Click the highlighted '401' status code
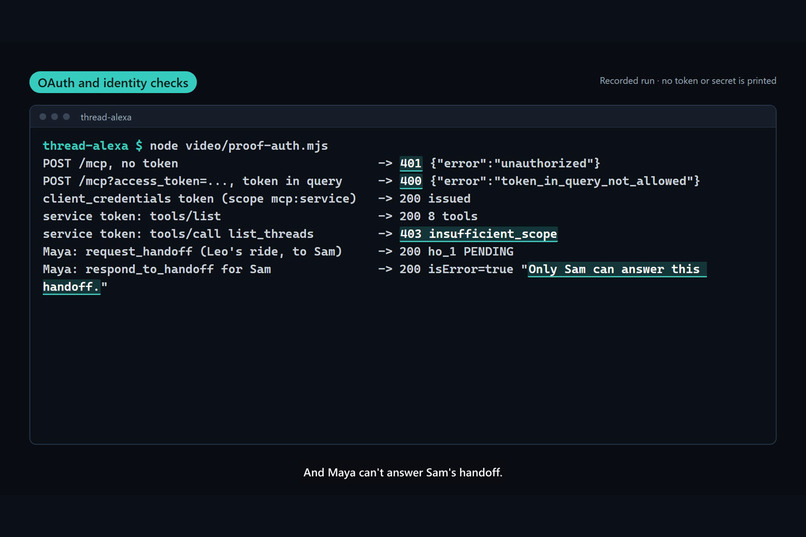806x537 pixels. [411, 163]
